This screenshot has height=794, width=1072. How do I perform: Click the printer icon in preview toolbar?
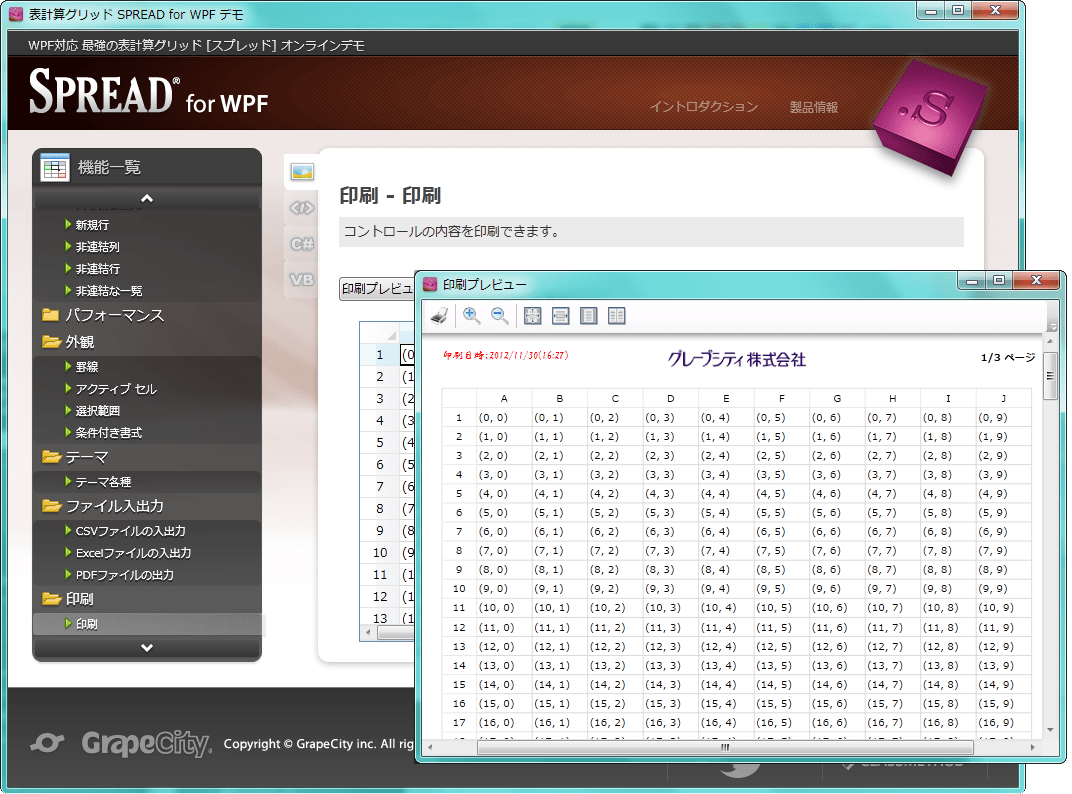[x=439, y=316]
